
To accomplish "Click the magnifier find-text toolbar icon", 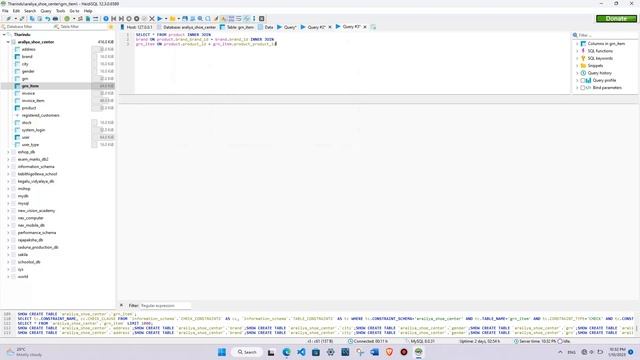I will point(200,19).
